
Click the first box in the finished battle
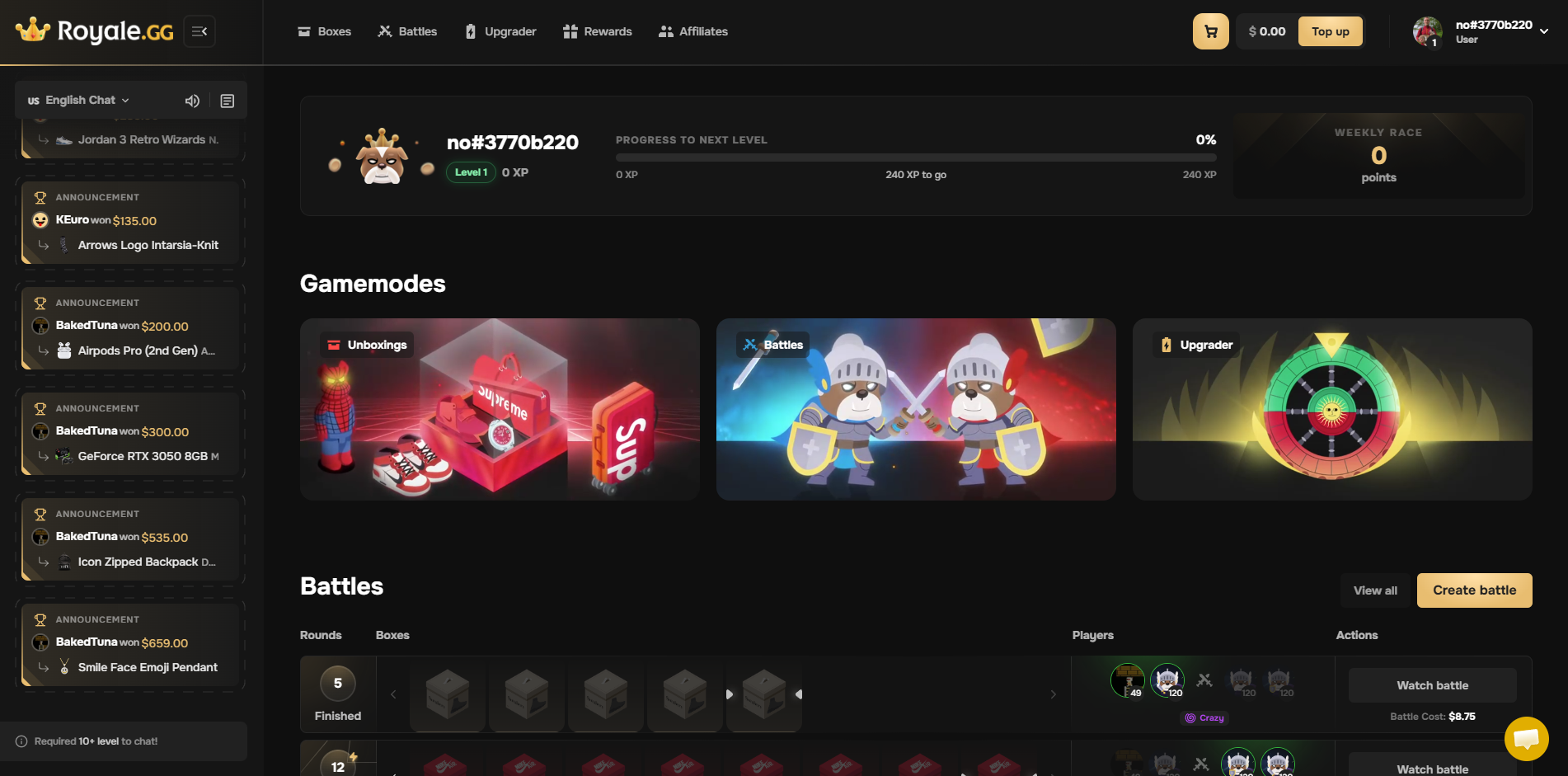(448, 694)
